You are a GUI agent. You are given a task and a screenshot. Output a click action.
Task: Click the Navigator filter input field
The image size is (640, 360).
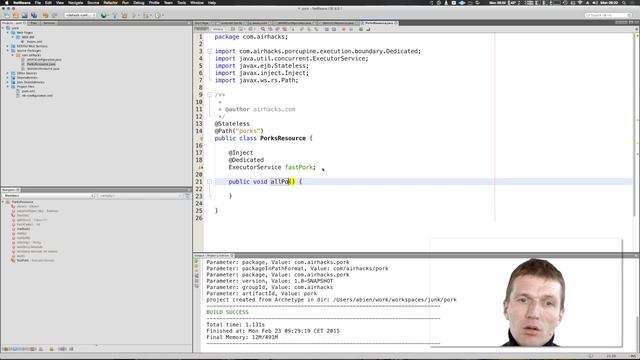(140, 196)
